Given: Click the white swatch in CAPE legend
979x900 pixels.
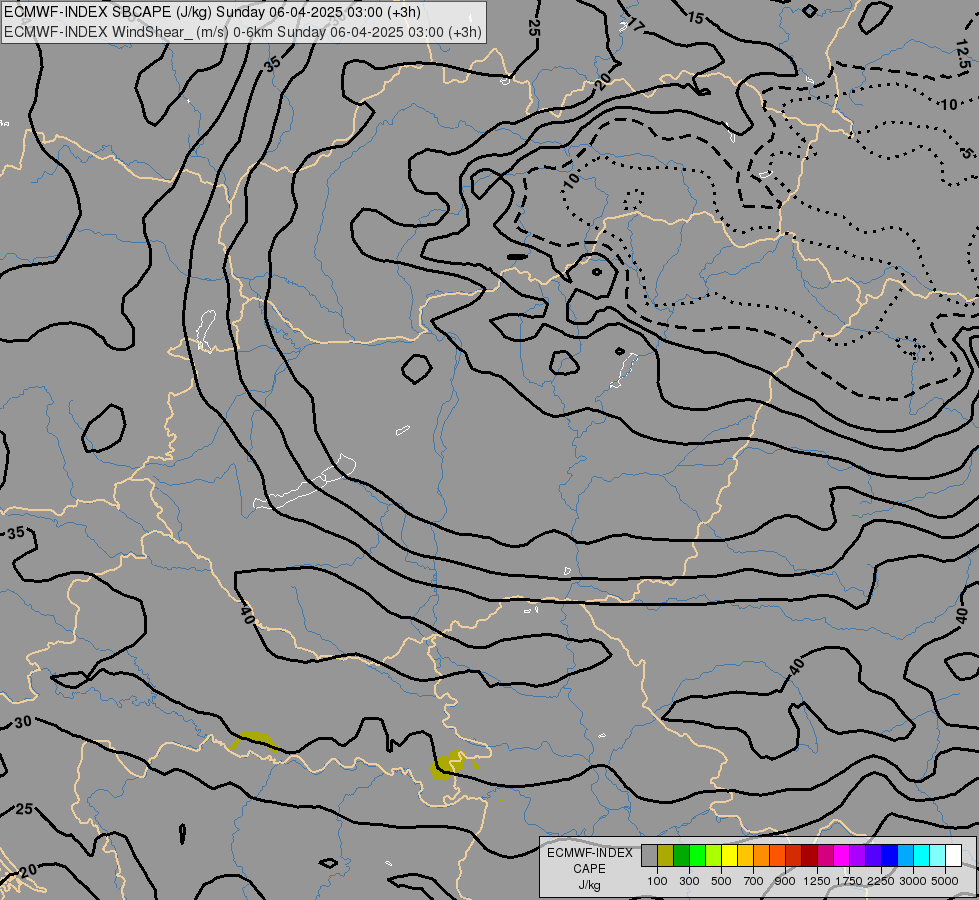Looking at the screenshot, I should (953, 856).
